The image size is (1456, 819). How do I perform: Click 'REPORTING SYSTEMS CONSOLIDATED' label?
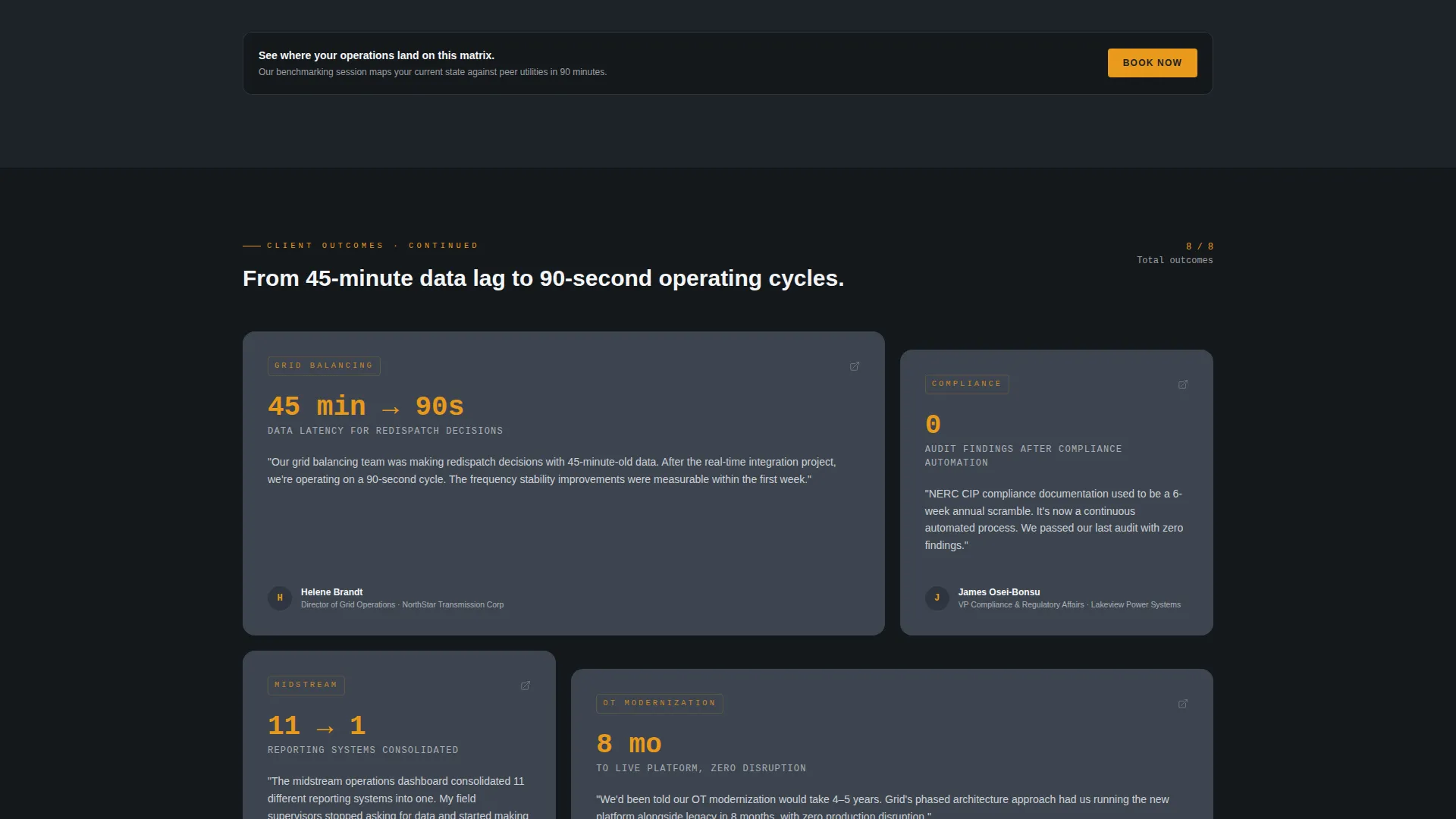[x=363, y=750]
